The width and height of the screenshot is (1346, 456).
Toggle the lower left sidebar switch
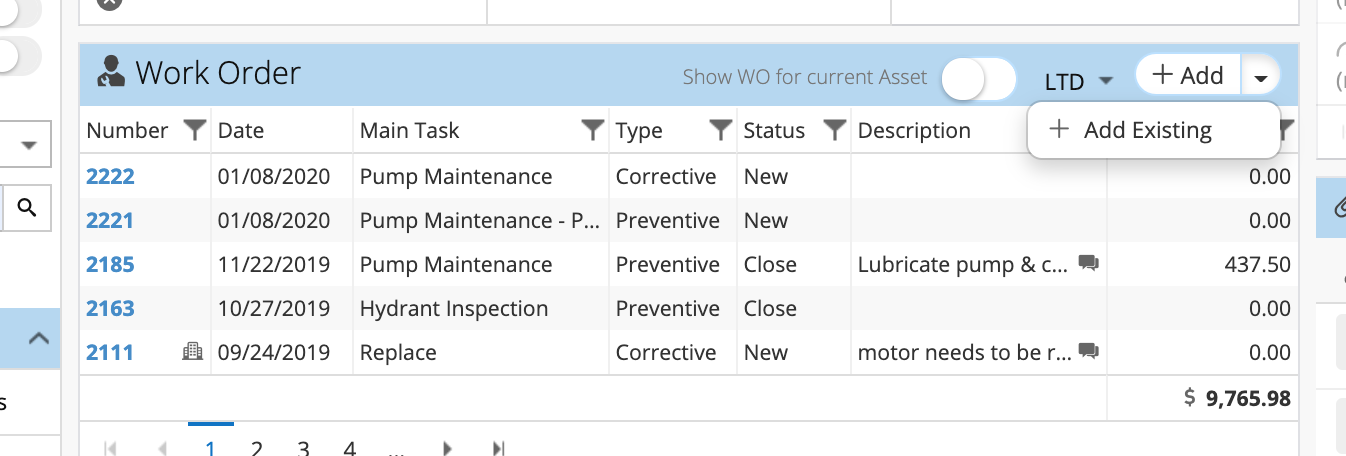[18, 55]
